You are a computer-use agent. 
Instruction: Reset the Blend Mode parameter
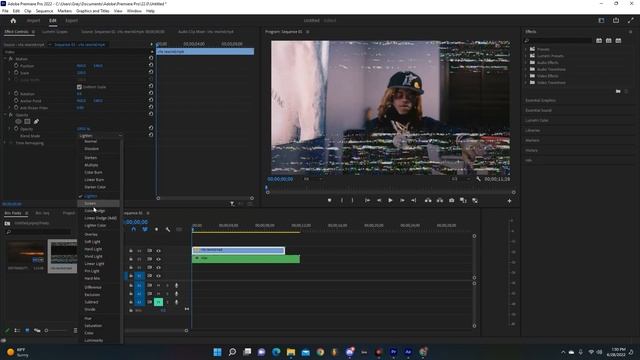click(x=151, y=135)
